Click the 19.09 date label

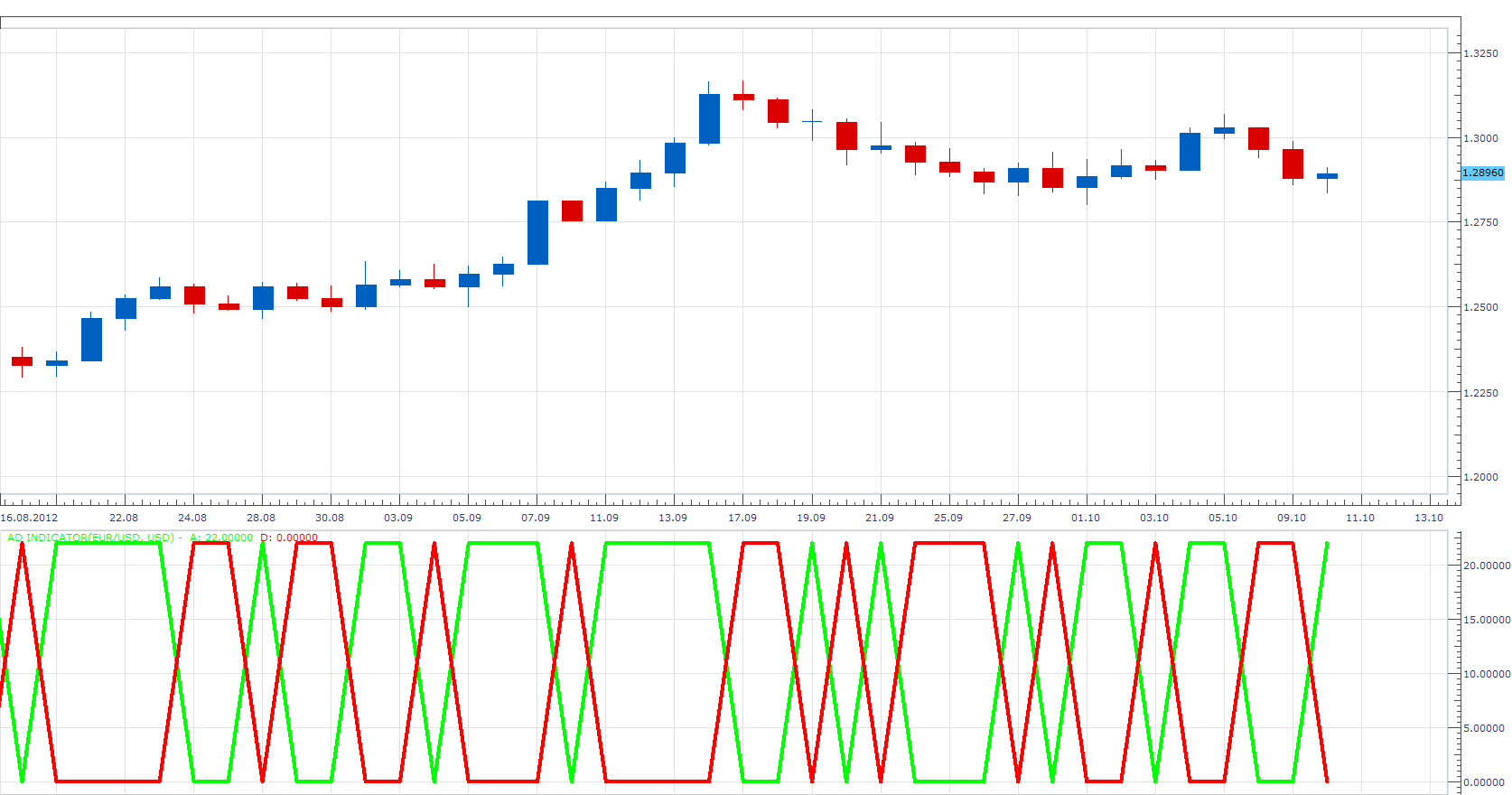(811, 518)
